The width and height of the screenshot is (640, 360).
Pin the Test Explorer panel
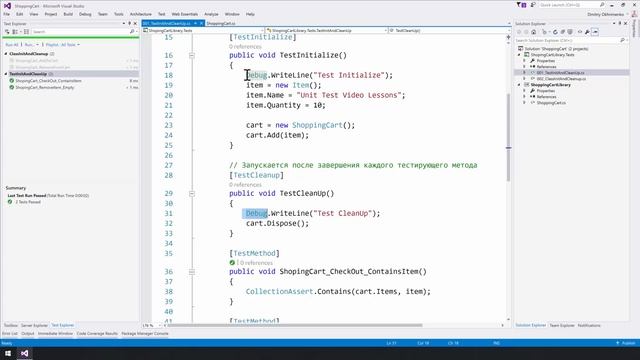[129, 24]
